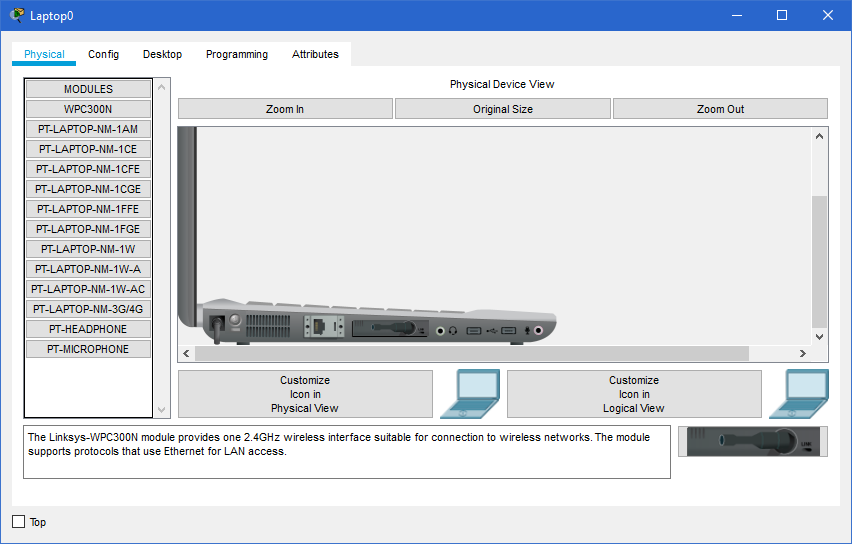This screenshot has height=544, width=852.
Task: Click the physical view laptop icon preview
Action: (470, 394)
